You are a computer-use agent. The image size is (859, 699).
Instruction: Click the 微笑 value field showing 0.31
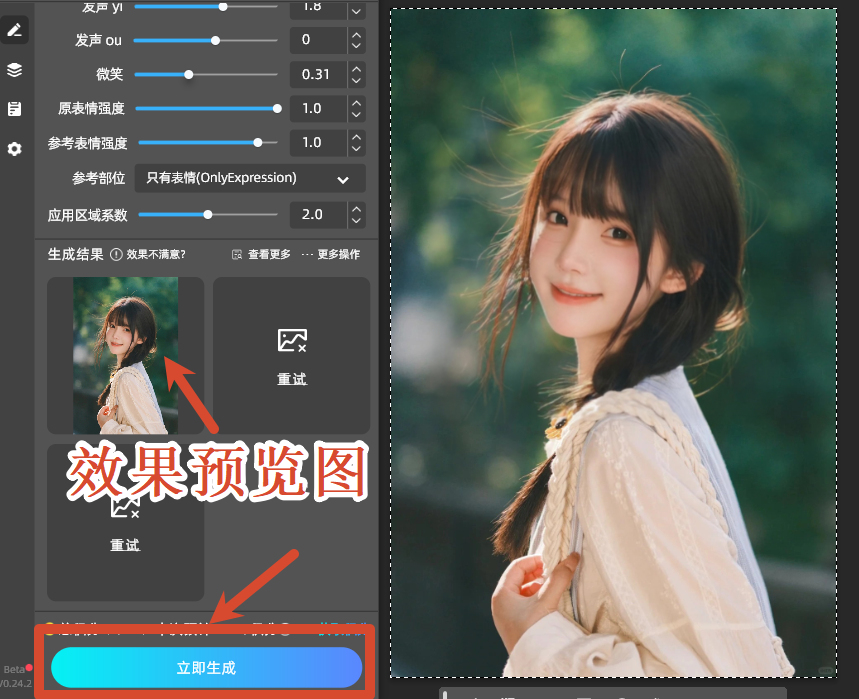(x=318, y=75)
